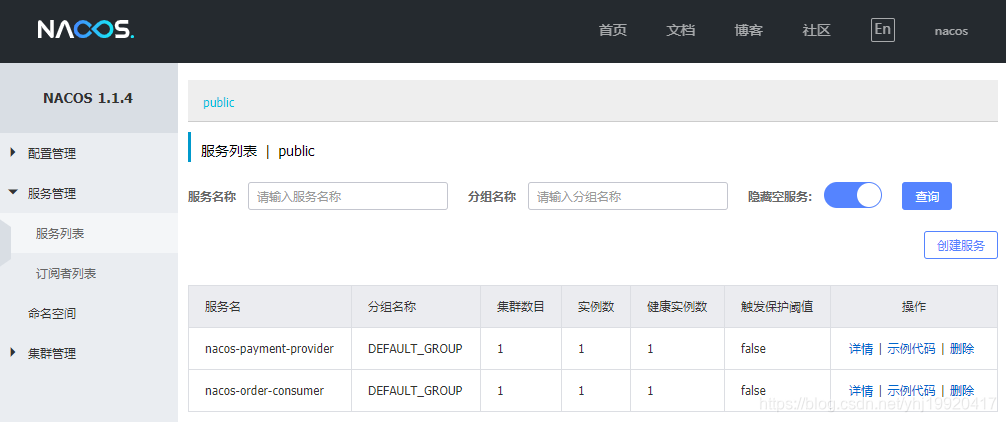Focus the 分组名称 input field

tap(627, 196)
